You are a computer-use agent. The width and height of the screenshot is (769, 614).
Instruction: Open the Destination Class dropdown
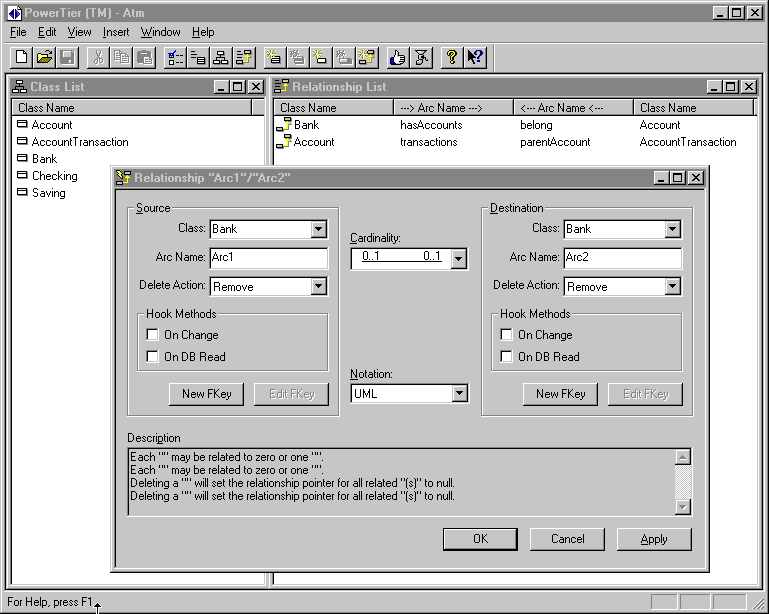coord(672,229)
